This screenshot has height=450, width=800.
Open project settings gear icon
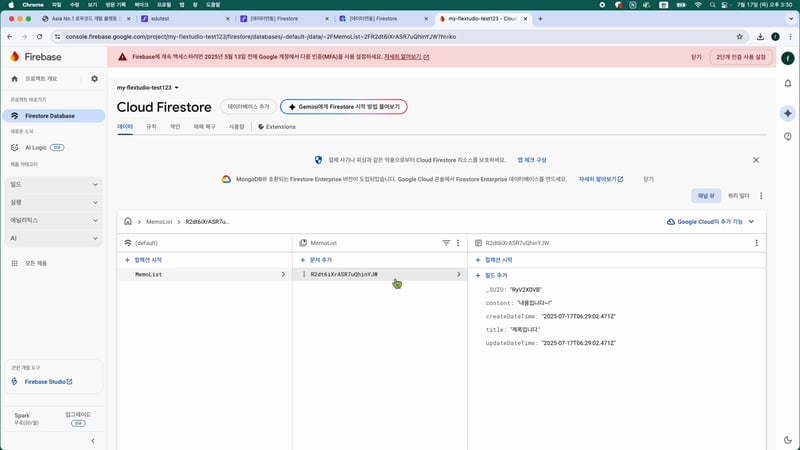pos(94,78)
